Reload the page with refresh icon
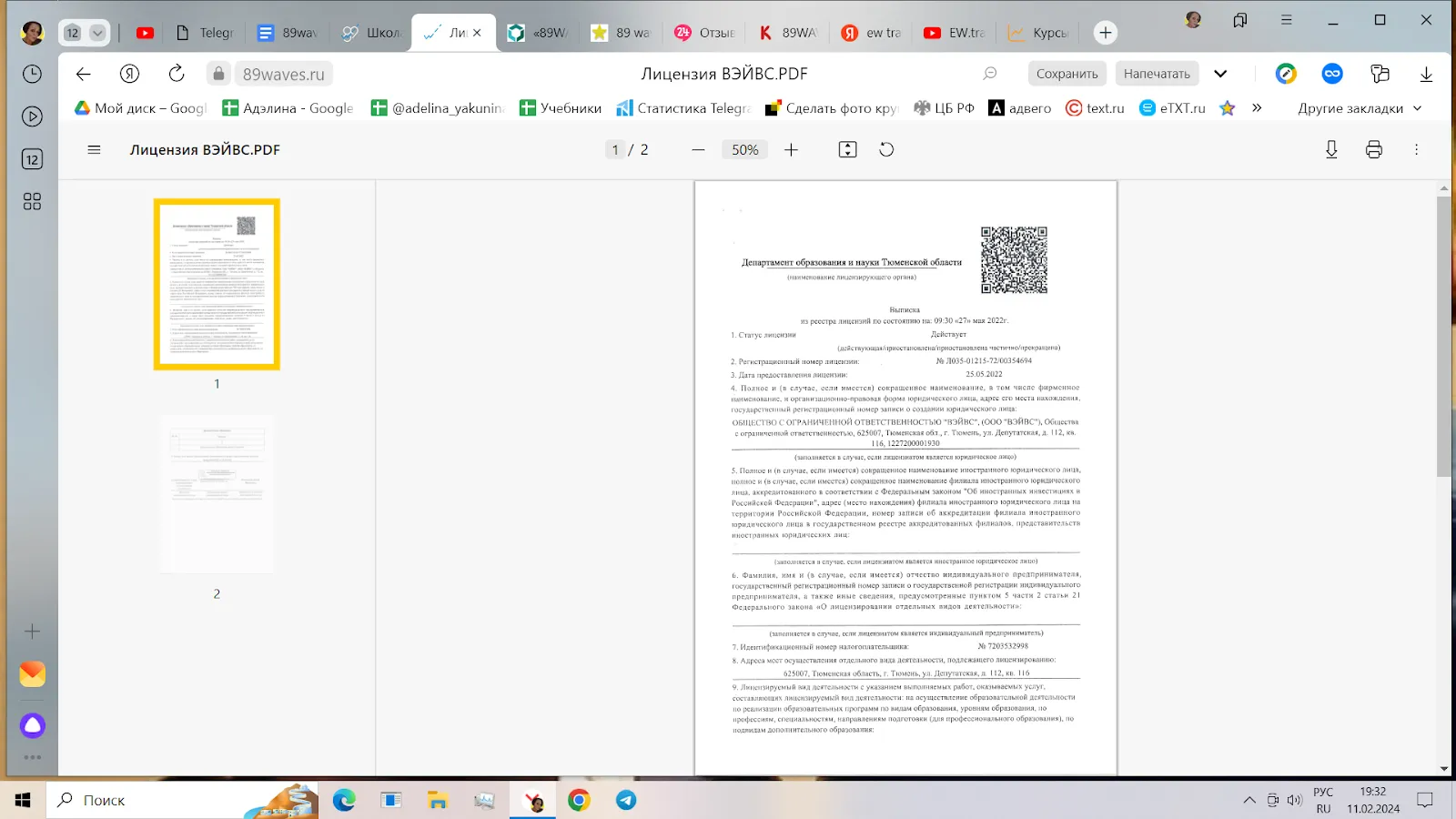The height and width of the screenshot is (819, 1456). point(177,74)
